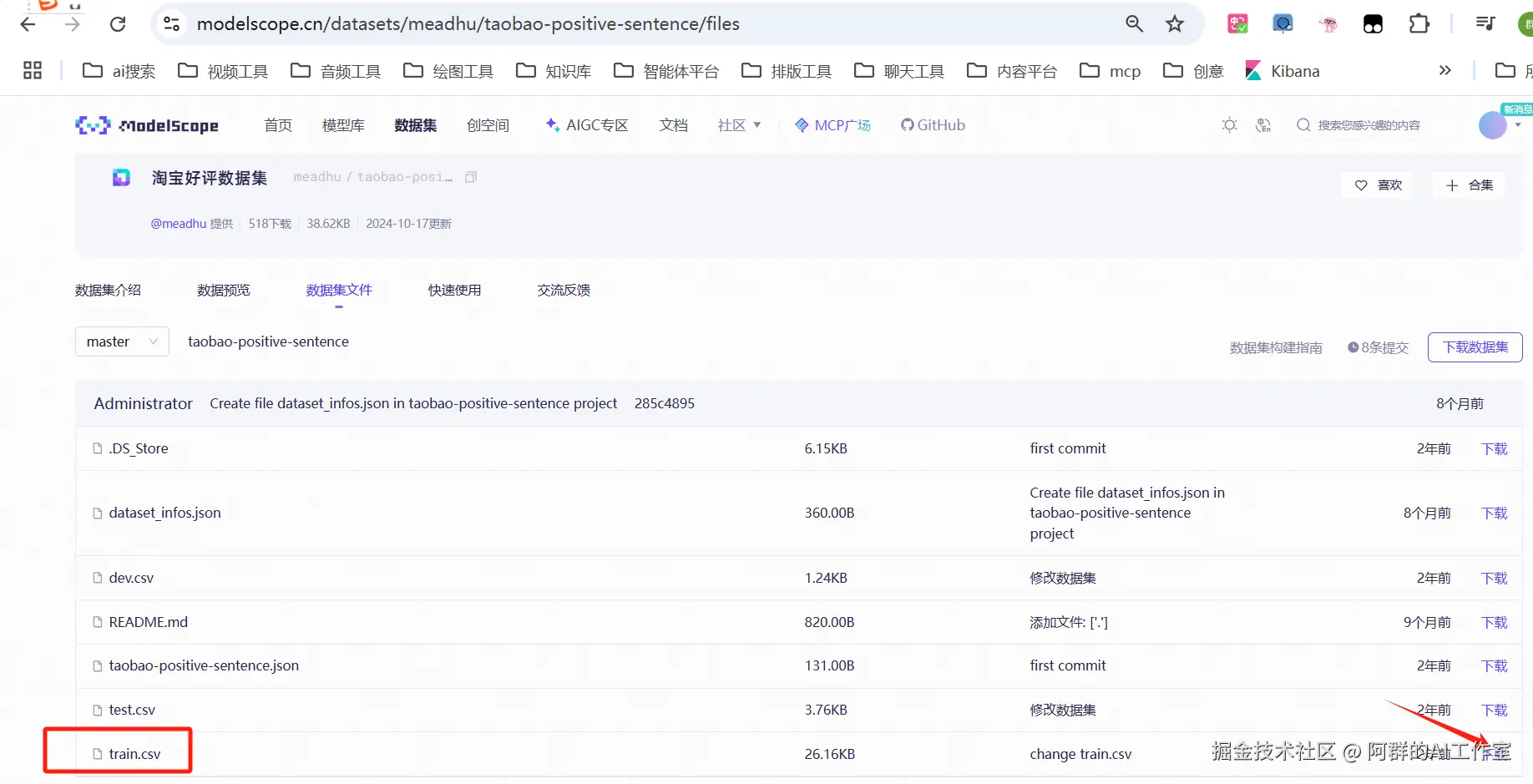Open the MCP广场 link
Screen dimensions: 1533x784
click(832, 125)
